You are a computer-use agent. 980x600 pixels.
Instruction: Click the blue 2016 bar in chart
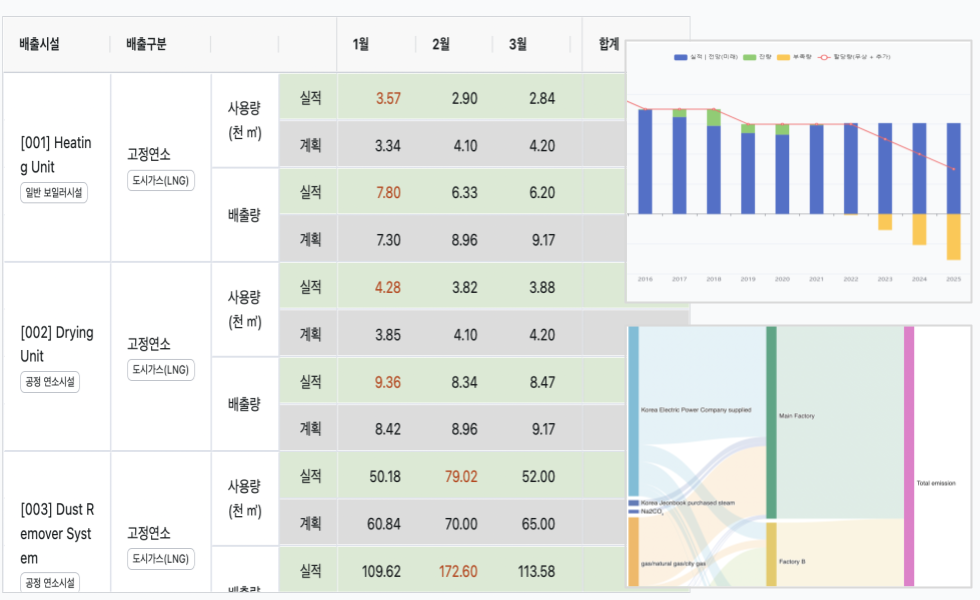point(645,161)
